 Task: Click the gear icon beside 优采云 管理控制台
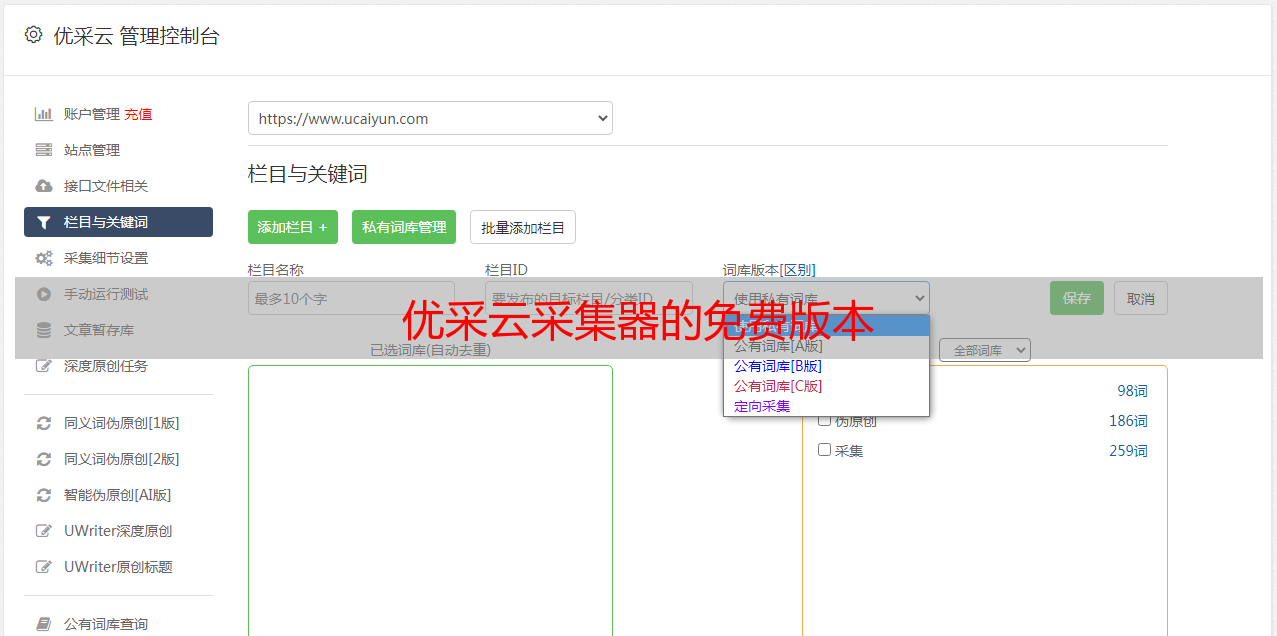[x=33, y=35]
